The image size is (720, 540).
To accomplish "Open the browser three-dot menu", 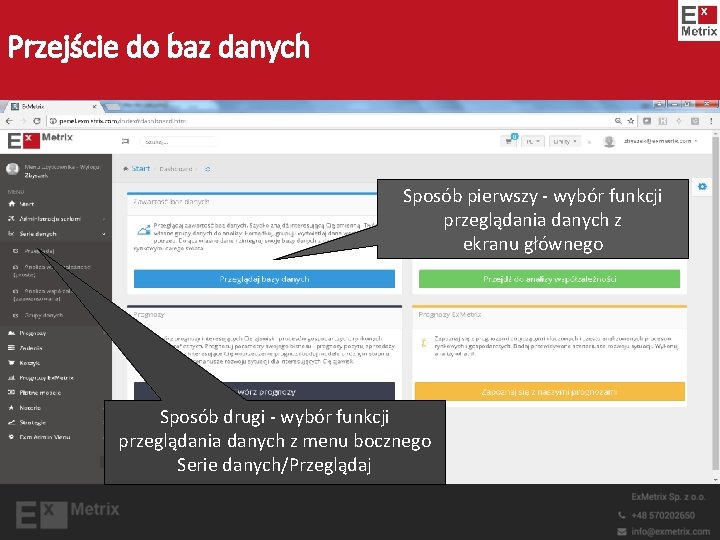I will click(x=711, y=121).
